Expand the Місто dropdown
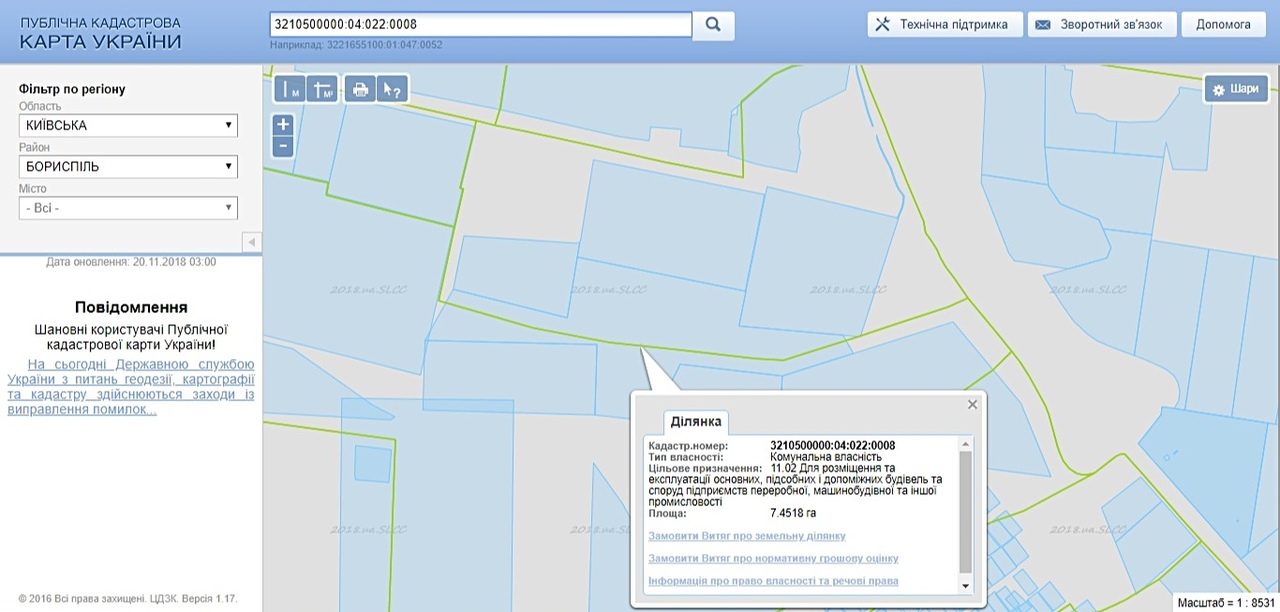The image size is (1280, 612). pyautogui.click(x=128, y=208)
